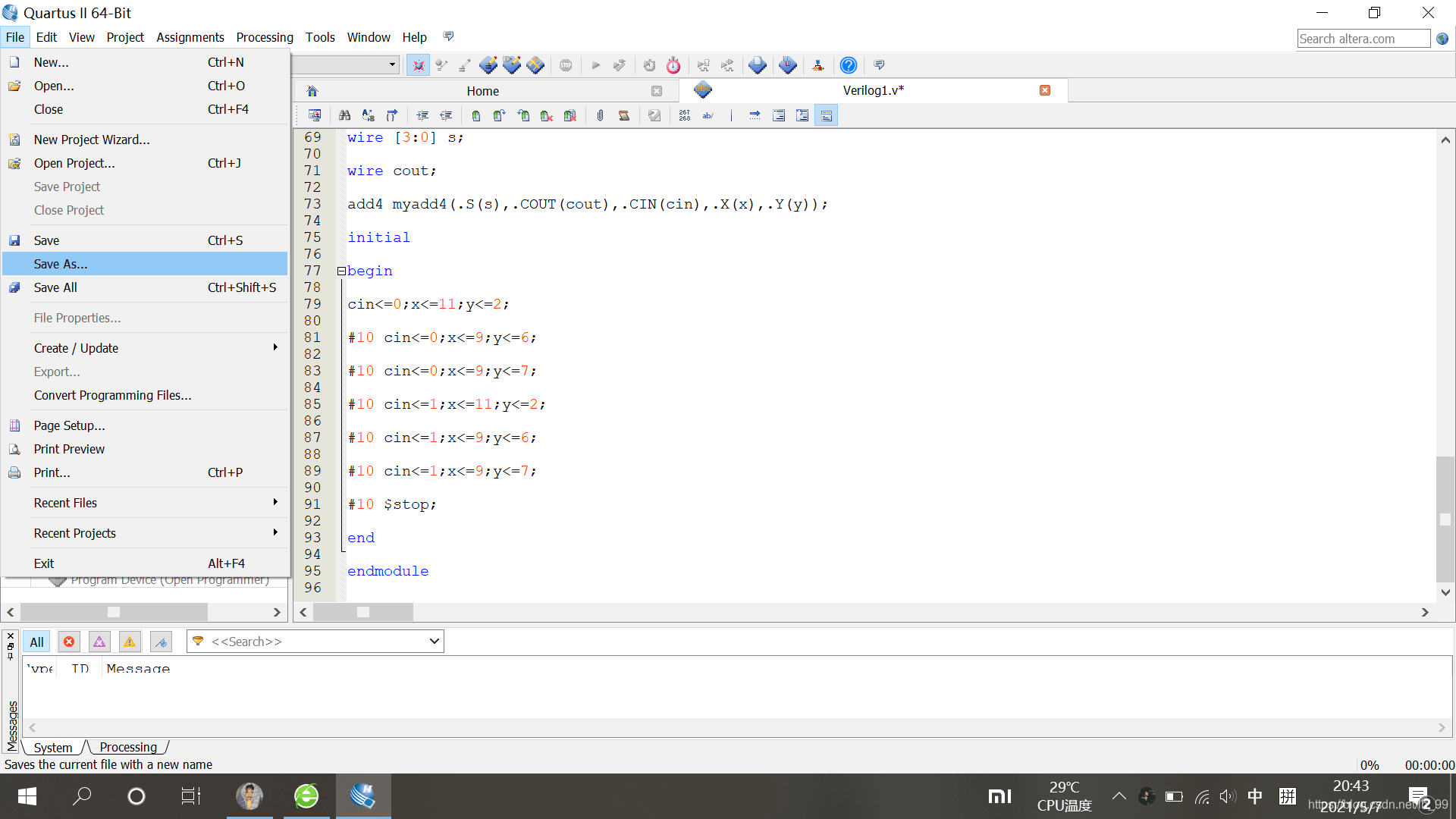Image resolution: width=1456 pixels, height=819 pixels.
Task: Click the insert file paperclip icon
Action: tap(600, 115)
